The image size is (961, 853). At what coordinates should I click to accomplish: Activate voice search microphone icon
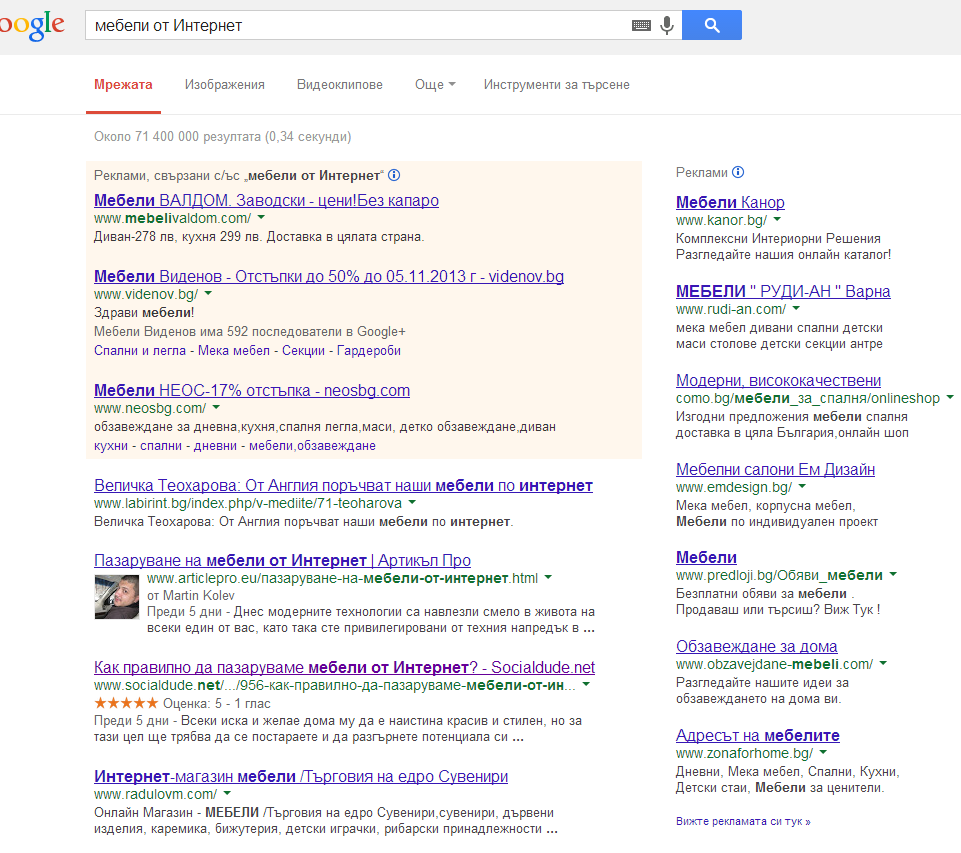[667, 25]
